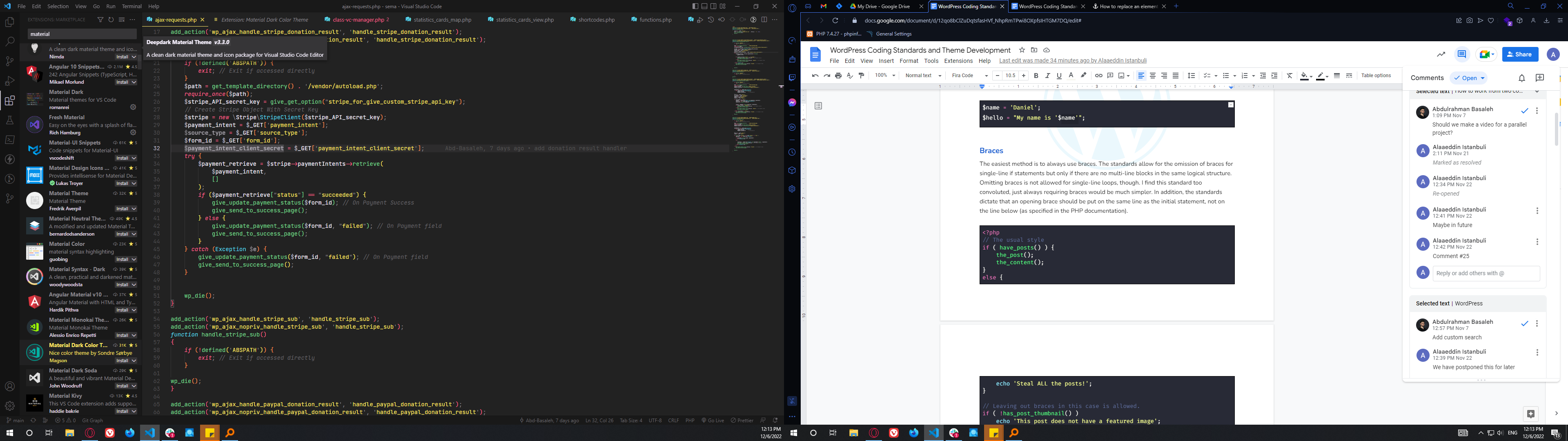Viewport: 1568px width, 441px height.
Task: Add comment from the Docs toolbar
Action: (1110, 76)
